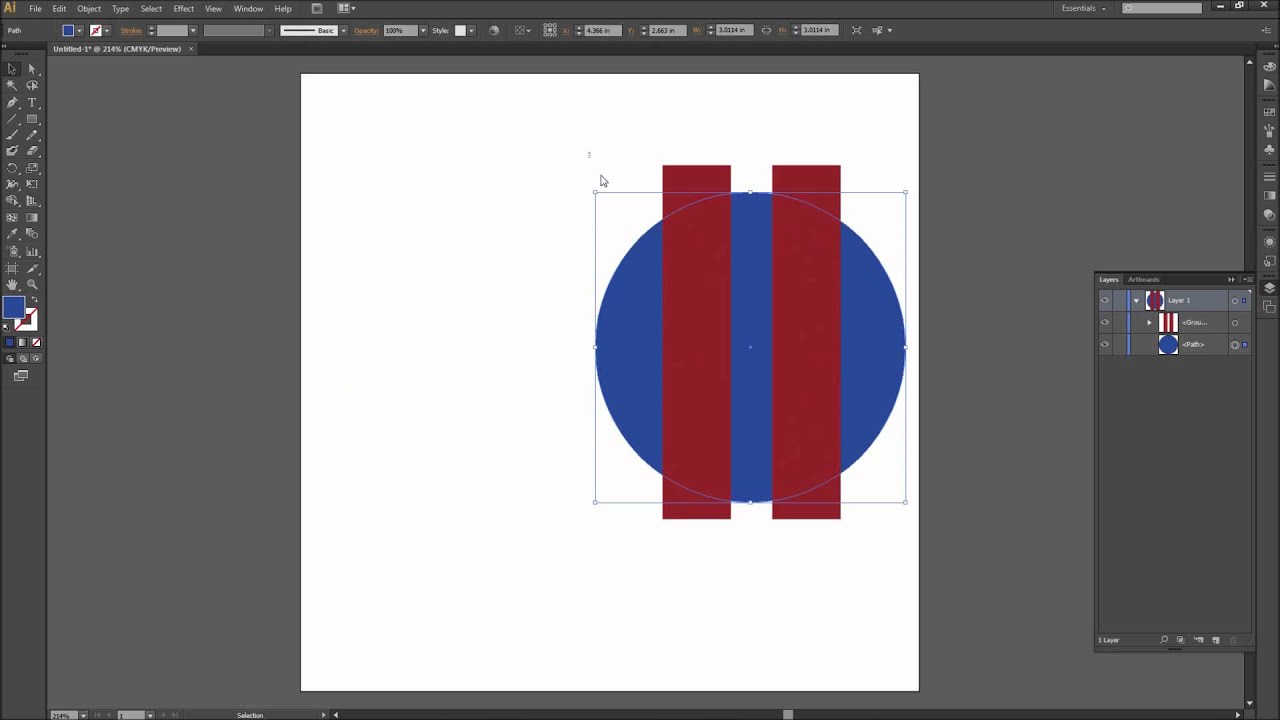Select the Pen tool

[12, 102]
